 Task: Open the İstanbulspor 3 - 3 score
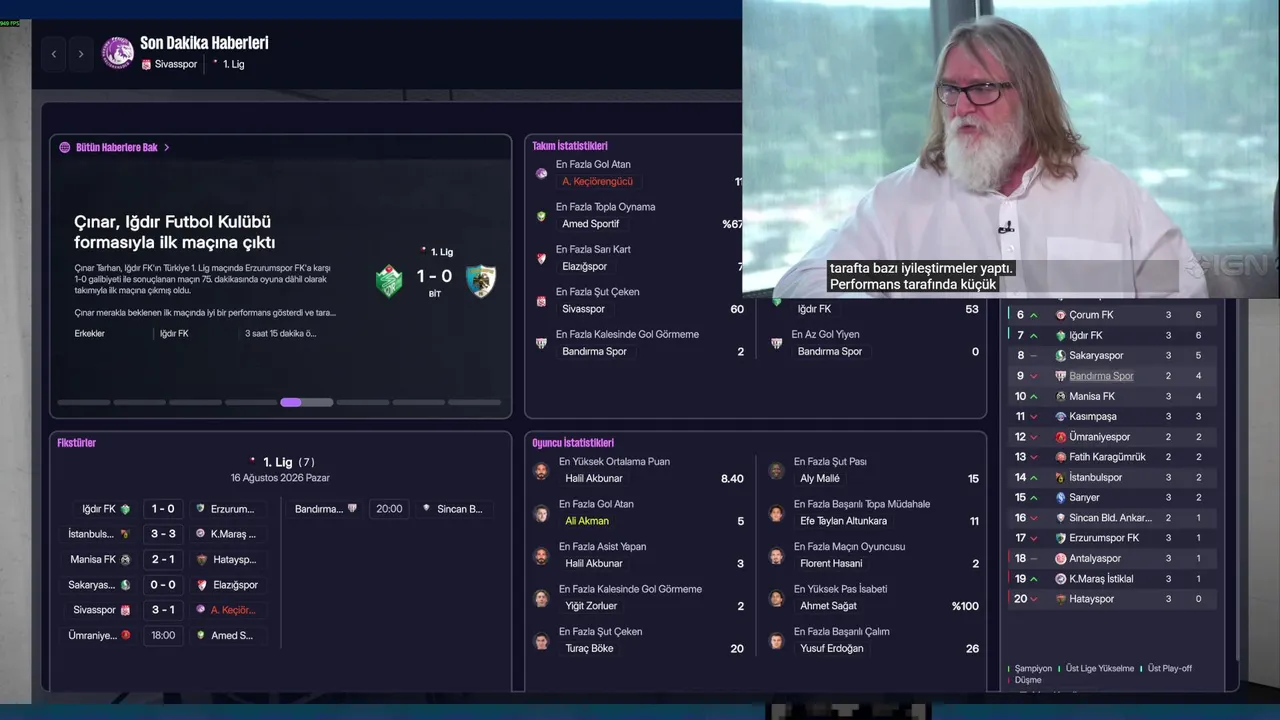(x=163, y=534)
